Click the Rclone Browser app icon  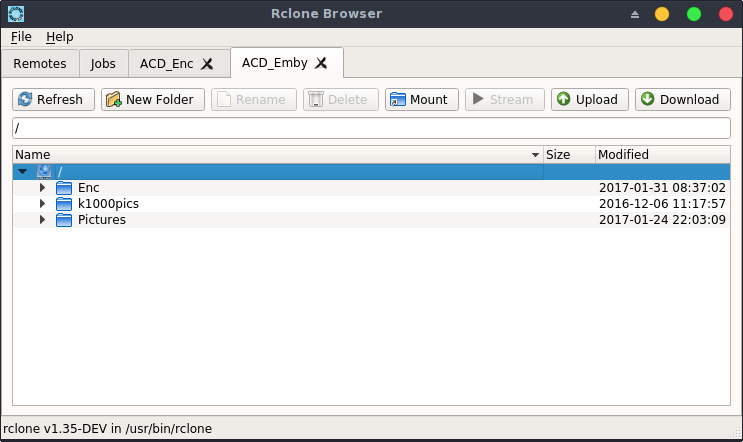(16, 14)
